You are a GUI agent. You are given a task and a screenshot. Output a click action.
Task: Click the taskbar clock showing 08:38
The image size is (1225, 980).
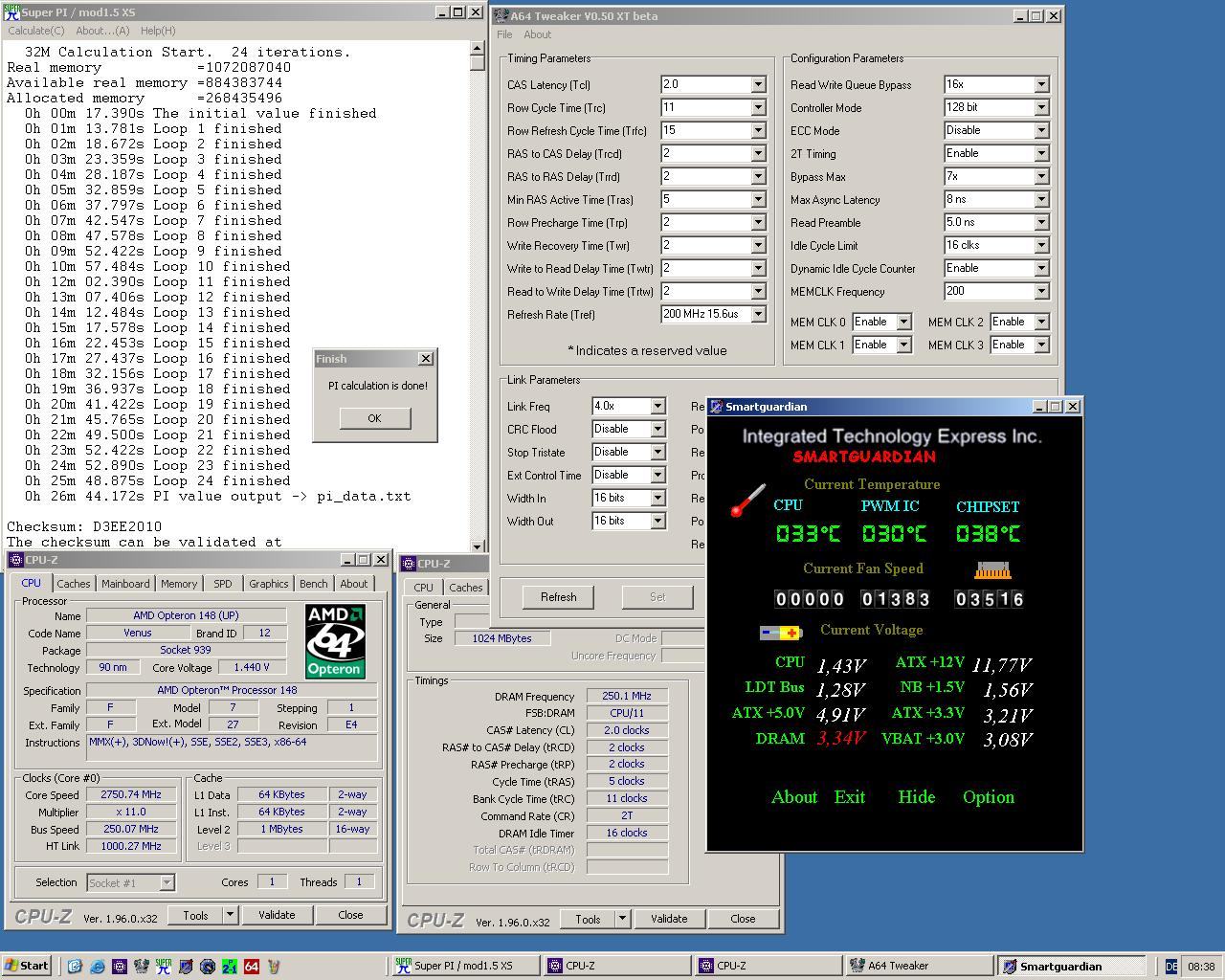(x=1201, y=967)
